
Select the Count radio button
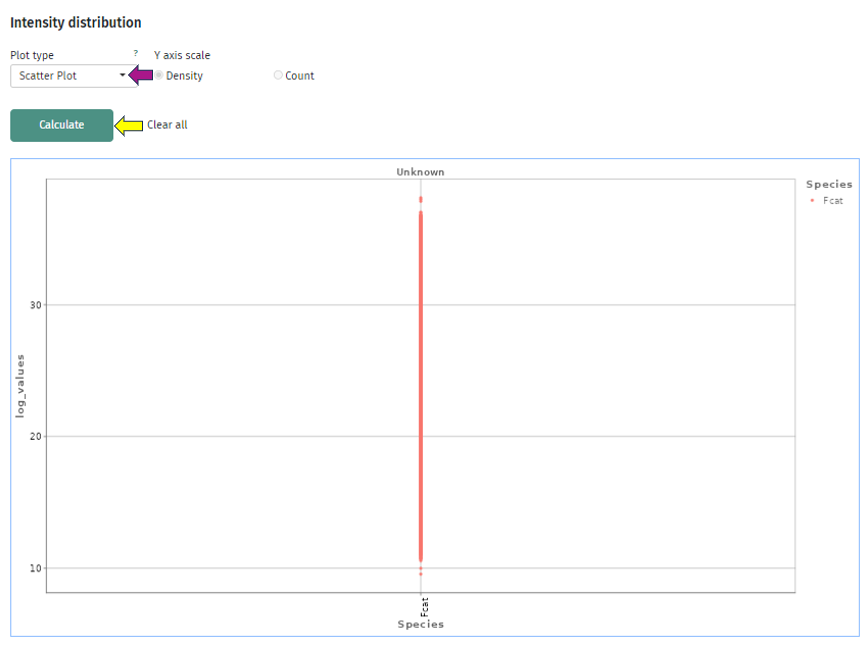(277, 75)
